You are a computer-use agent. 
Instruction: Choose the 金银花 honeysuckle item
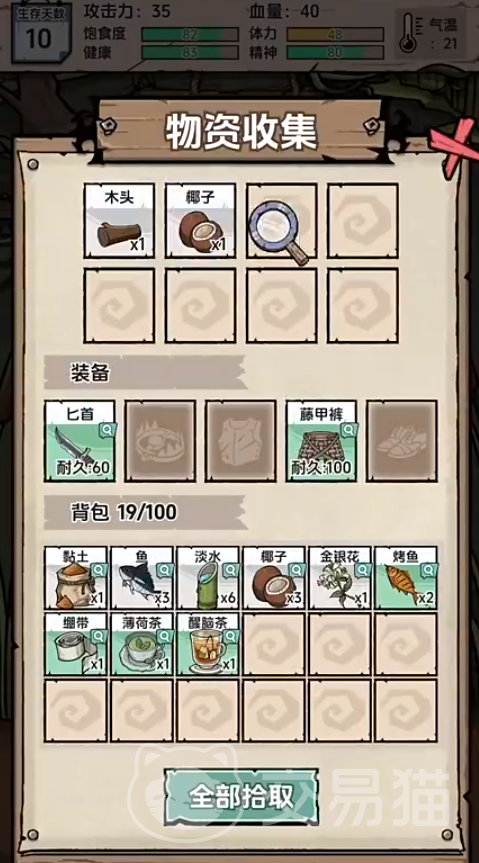340,577
